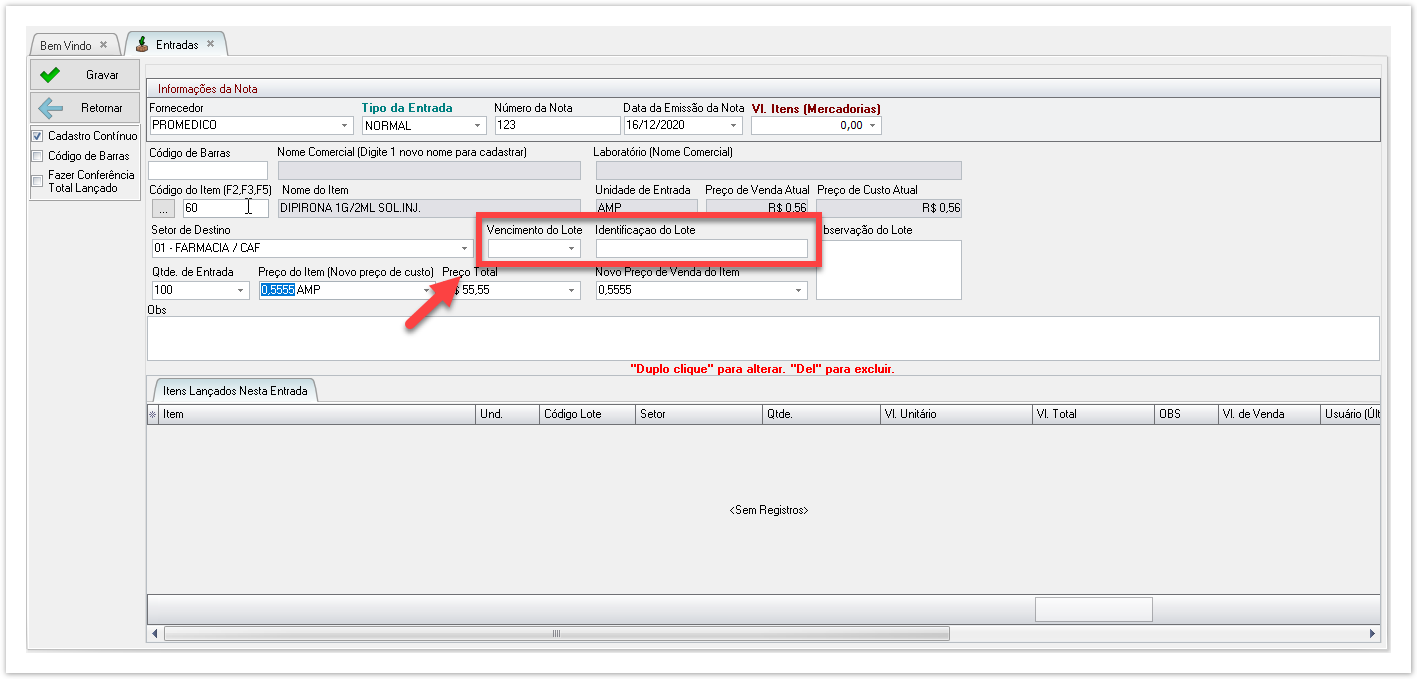Click the horizontal scrollbar right arrow
This screenshot has width=1417, height=679.
1372,634
